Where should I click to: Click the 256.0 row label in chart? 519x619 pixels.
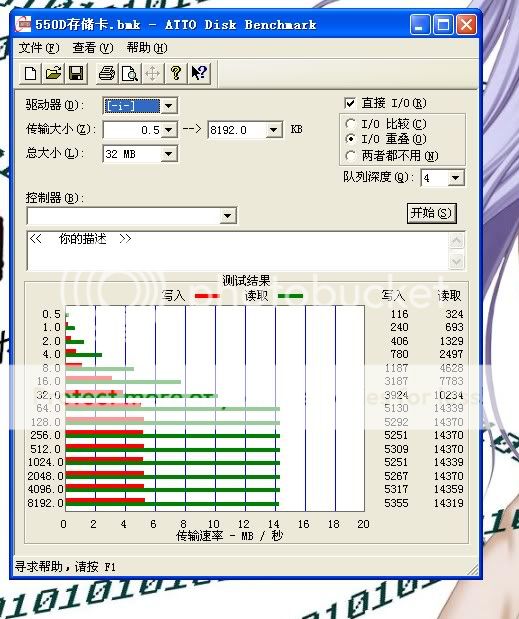45,435
